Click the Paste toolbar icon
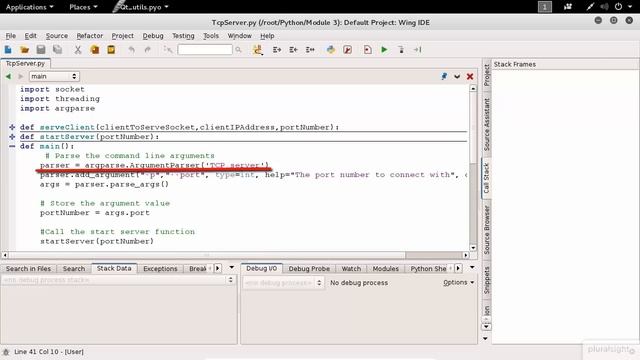This screenshot has width=640, height=360. 111,50
